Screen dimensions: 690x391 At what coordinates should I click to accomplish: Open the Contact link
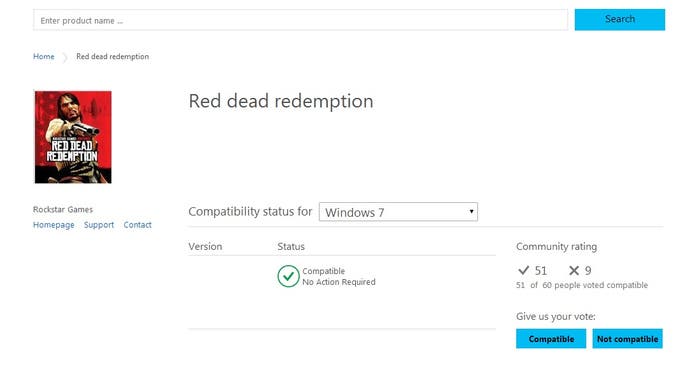tap(137, 225)
